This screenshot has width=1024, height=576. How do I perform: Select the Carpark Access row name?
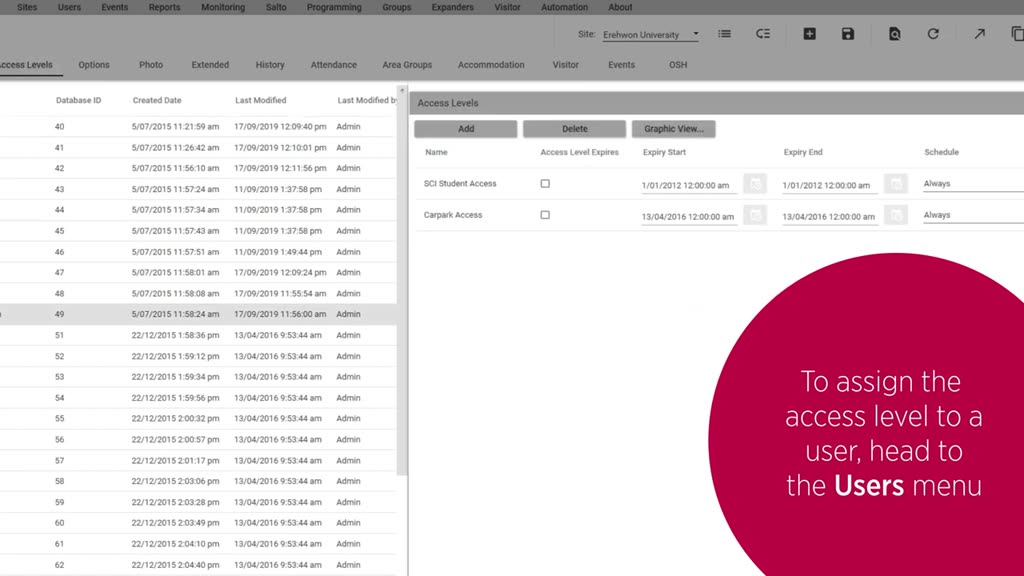coord(453,215)
